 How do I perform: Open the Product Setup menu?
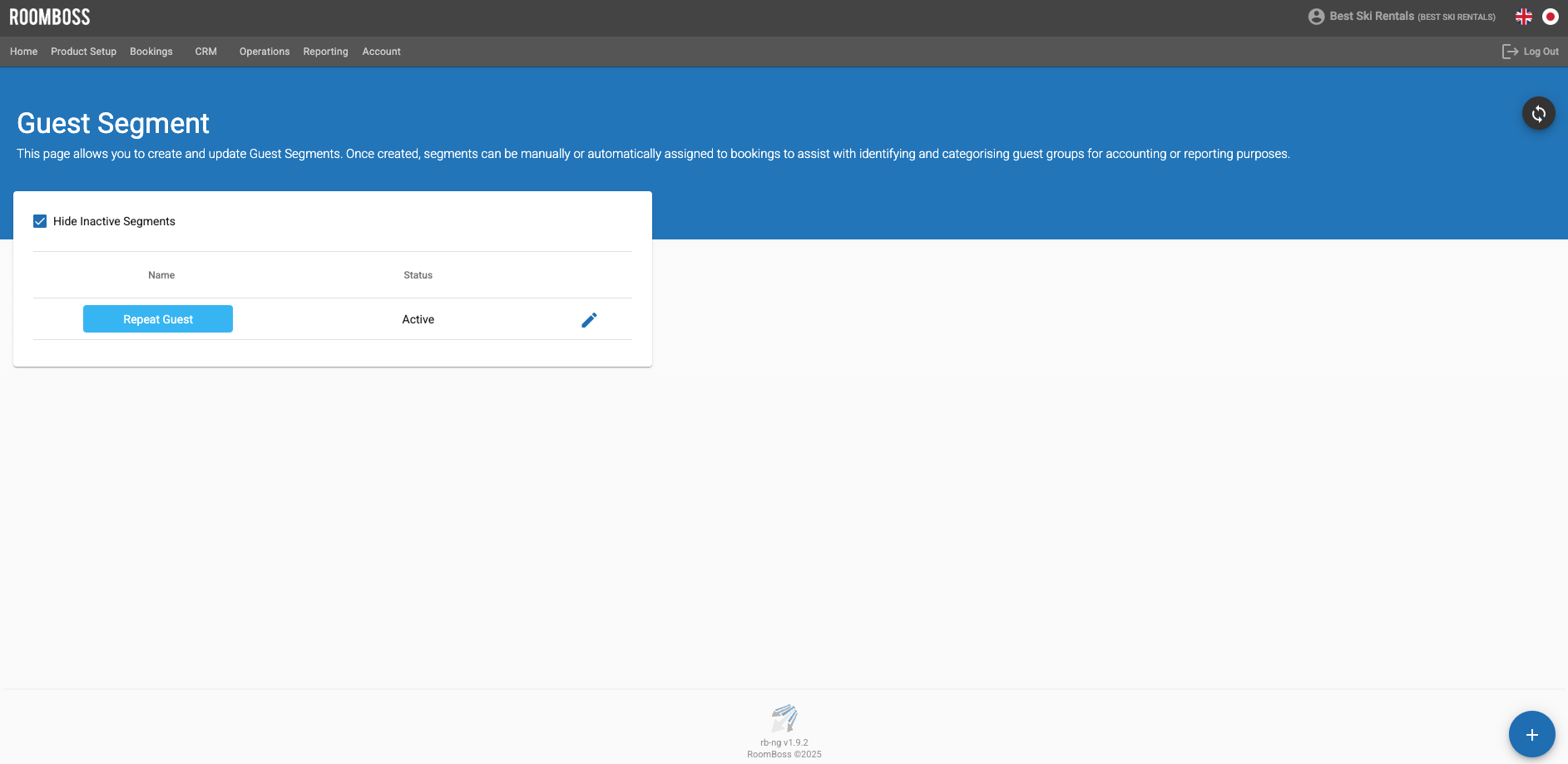coord(83,52)
